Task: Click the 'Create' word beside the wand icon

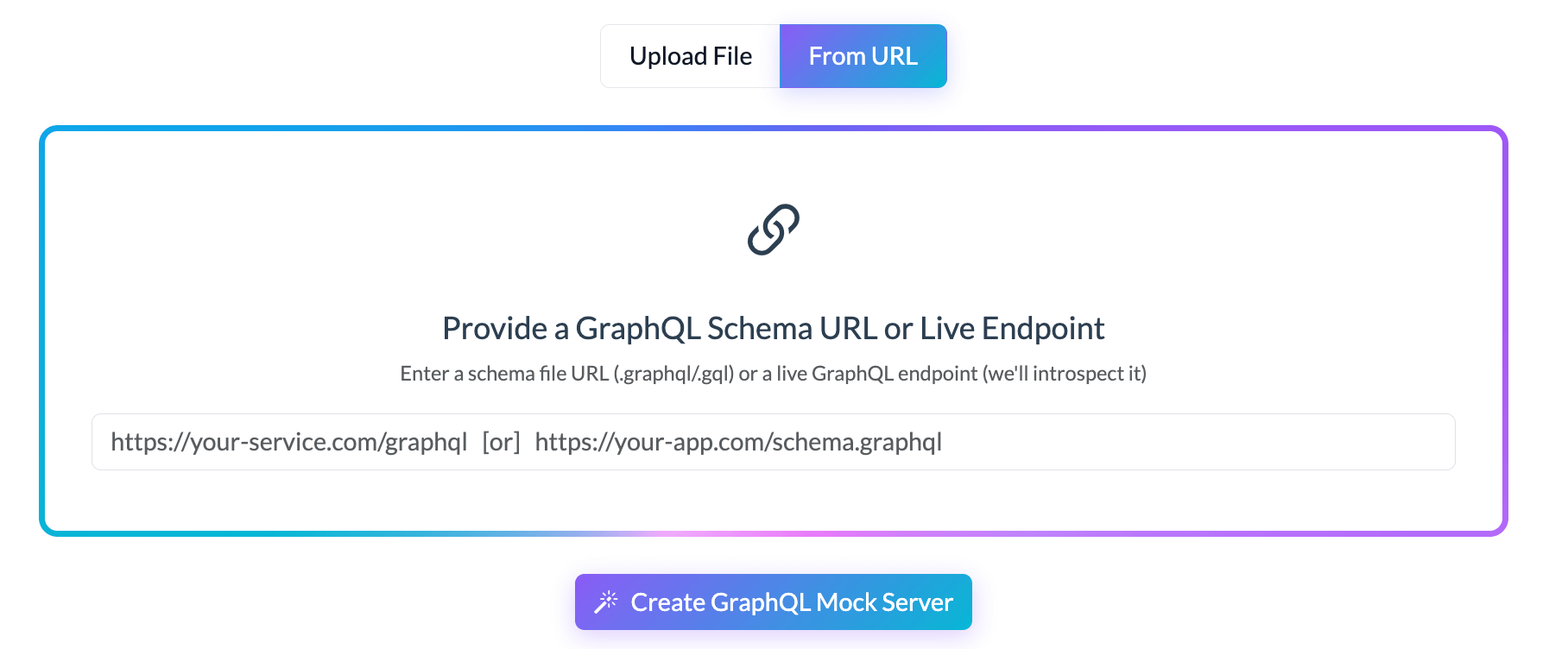Action: pos(668,602)
